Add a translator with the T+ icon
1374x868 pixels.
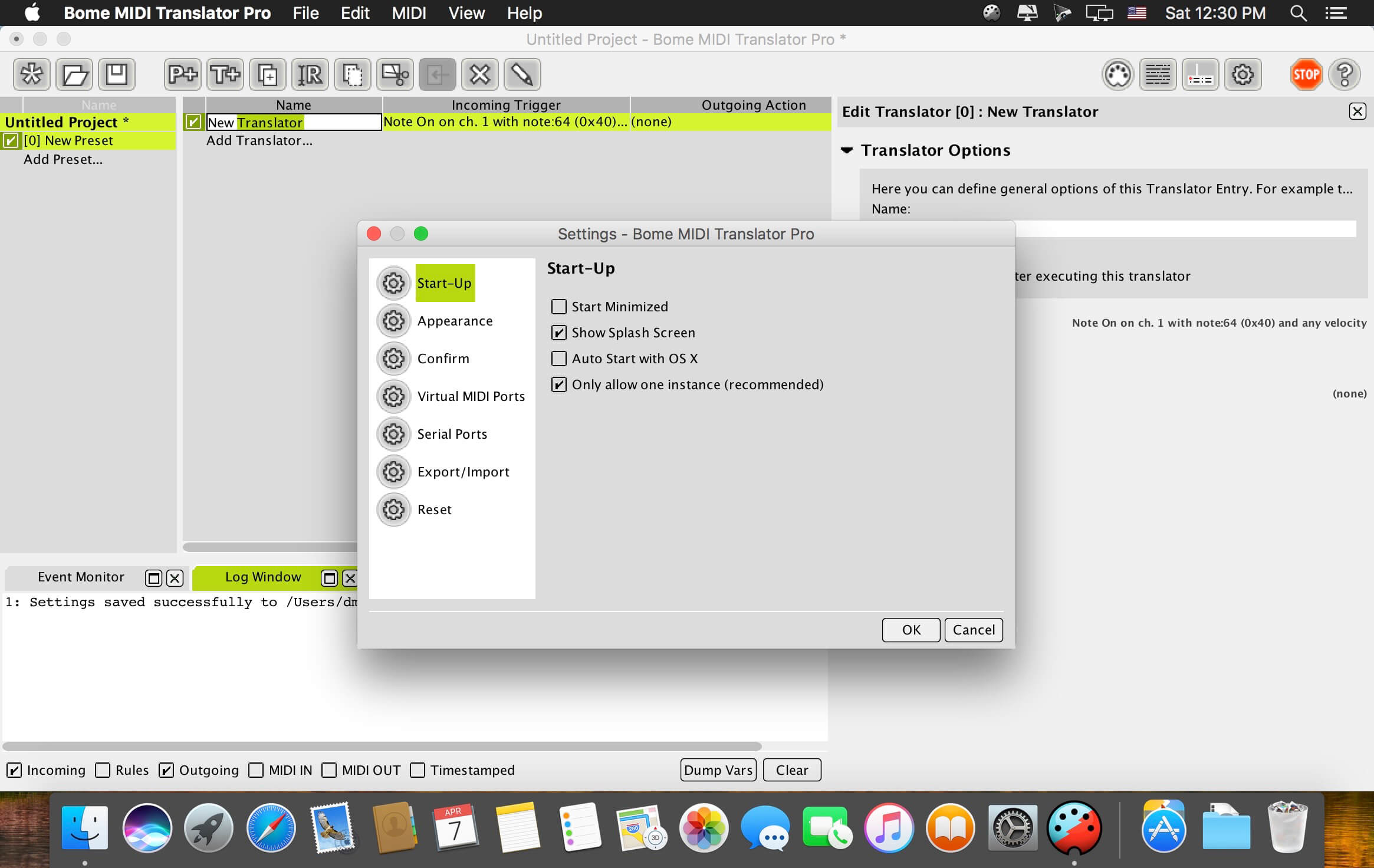click(x=225, y=74)
